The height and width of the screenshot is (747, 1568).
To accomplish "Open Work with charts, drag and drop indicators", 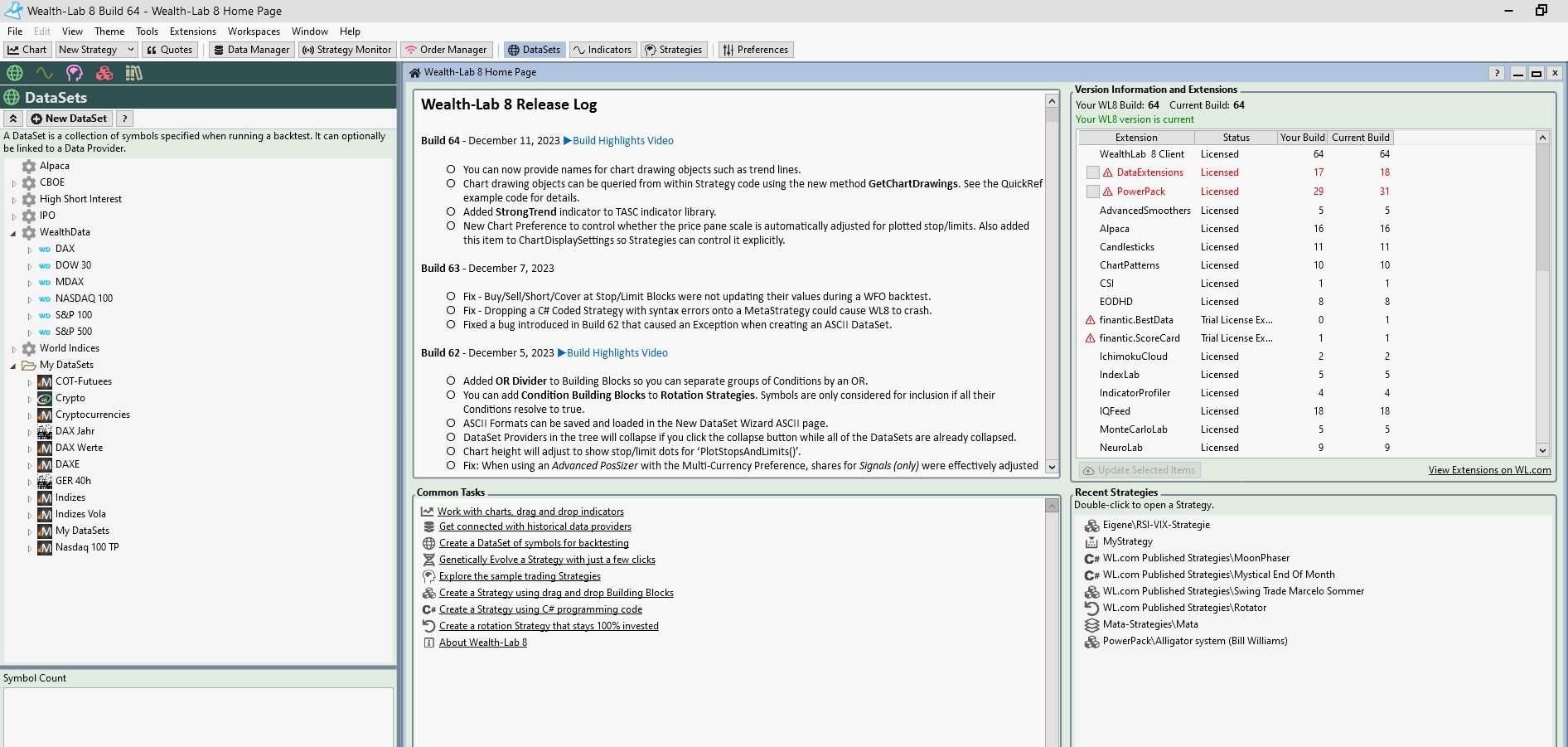I will [x=530, y=512].
